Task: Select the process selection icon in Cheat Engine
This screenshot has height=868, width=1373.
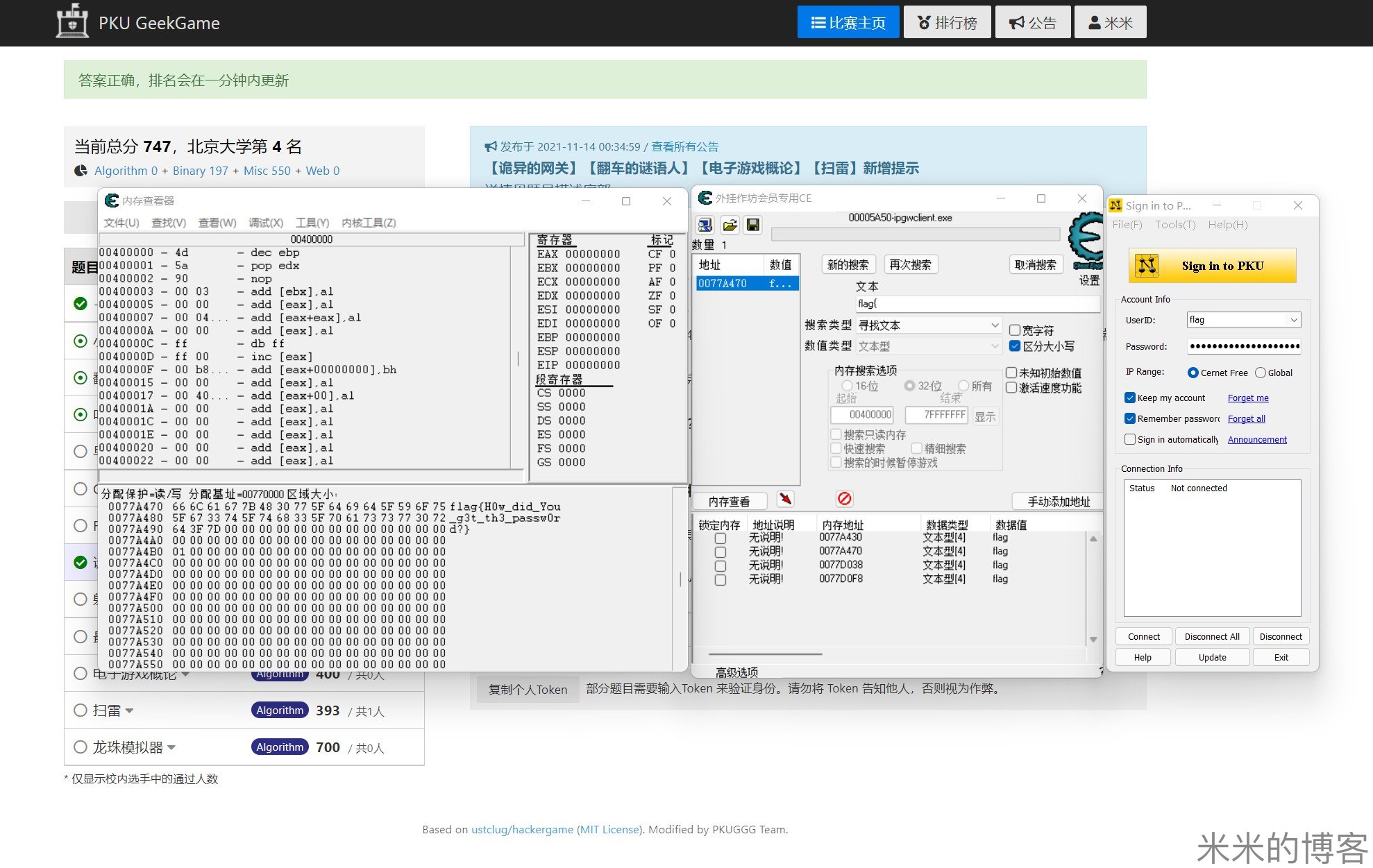Action: pos(705,224)
